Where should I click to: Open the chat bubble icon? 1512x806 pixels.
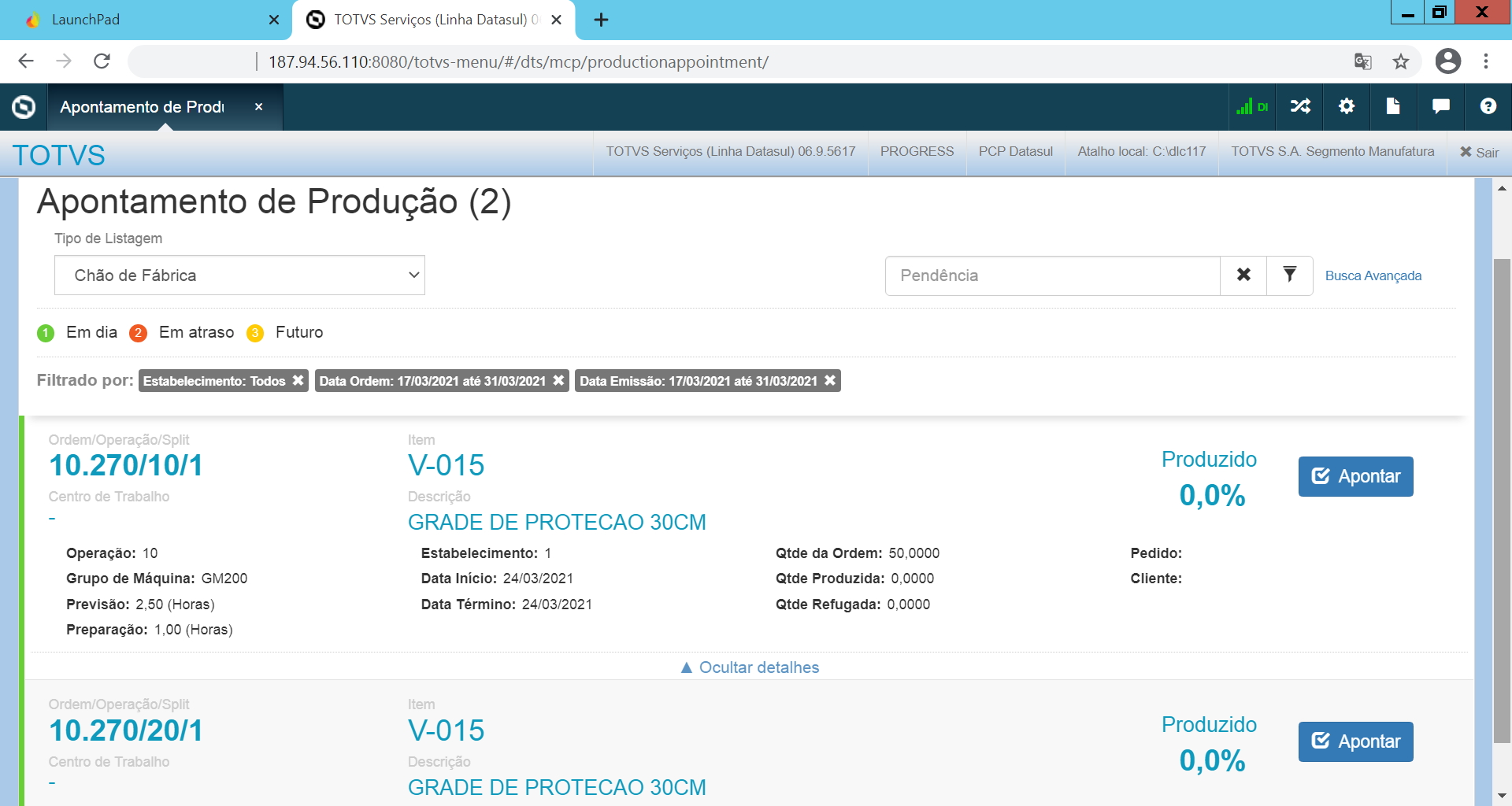coord(1440,106)
